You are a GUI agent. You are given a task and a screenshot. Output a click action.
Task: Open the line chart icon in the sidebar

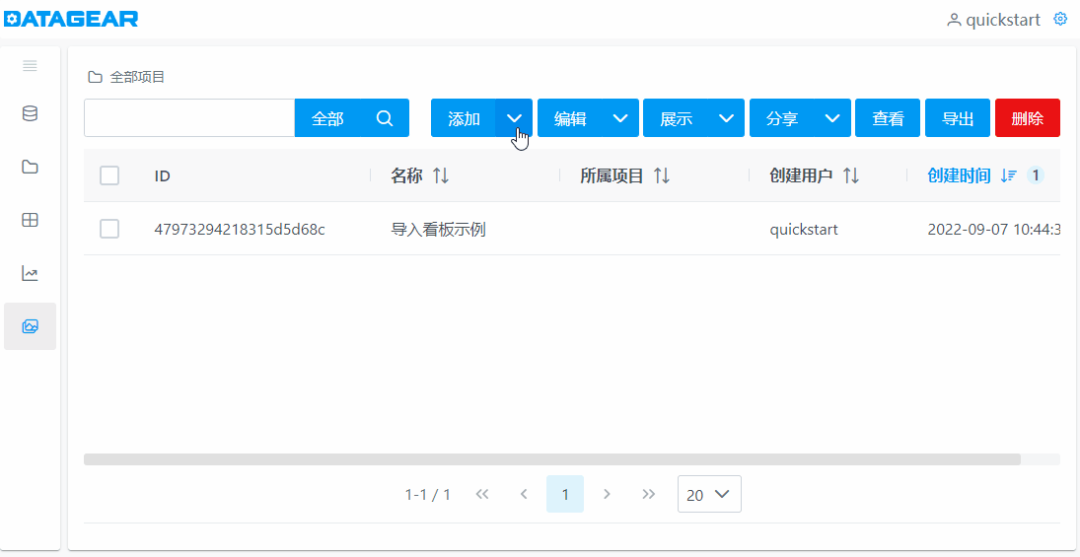tap(30, 273)
